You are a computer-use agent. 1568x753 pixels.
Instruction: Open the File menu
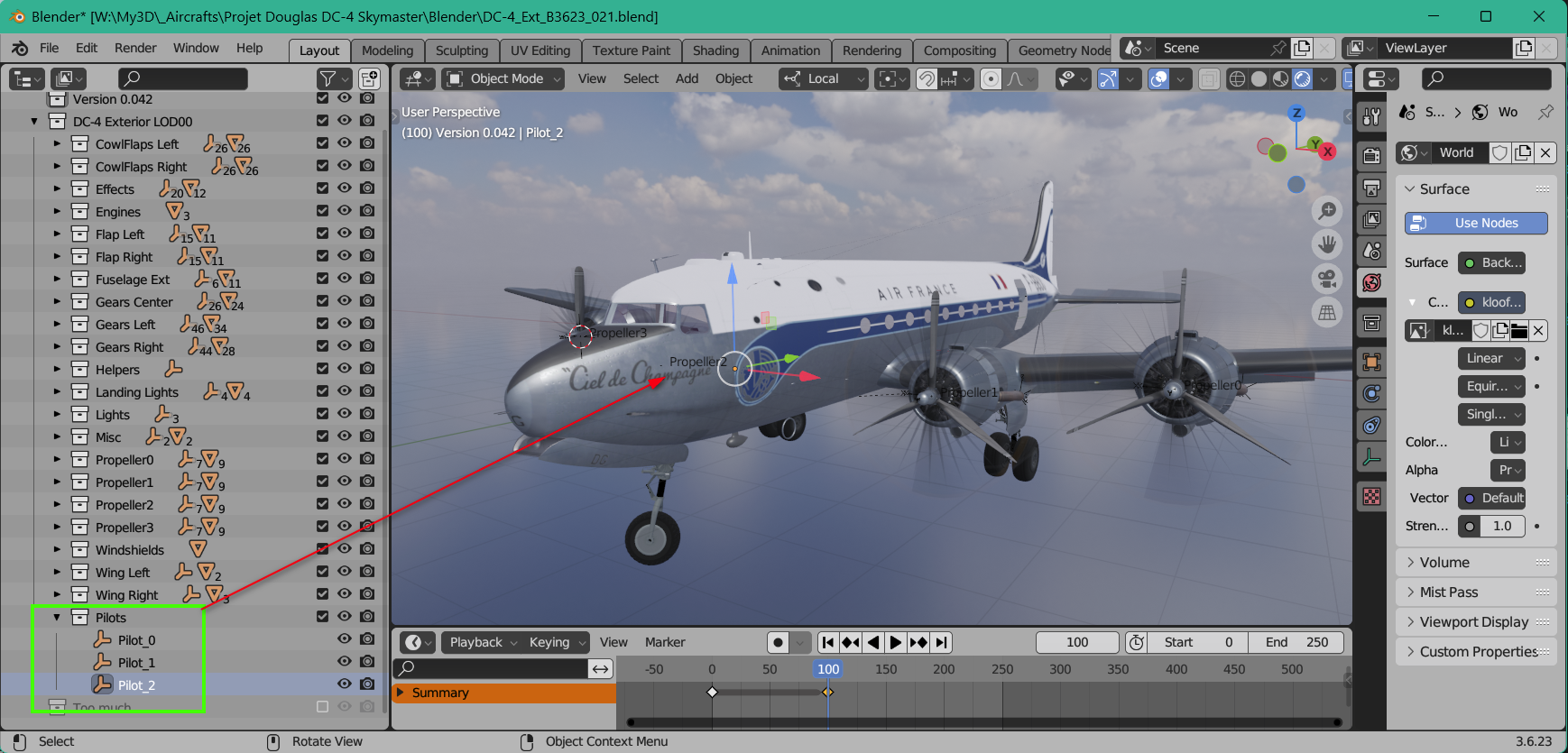click(49, 48)
